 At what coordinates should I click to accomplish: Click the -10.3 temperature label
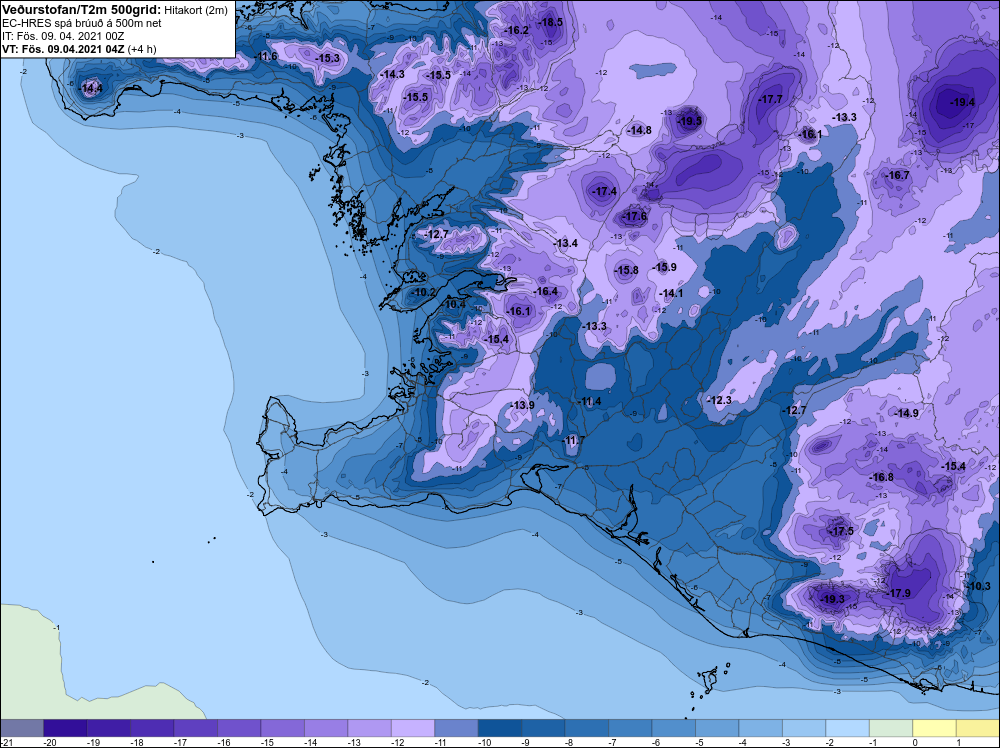click(979, 586)
